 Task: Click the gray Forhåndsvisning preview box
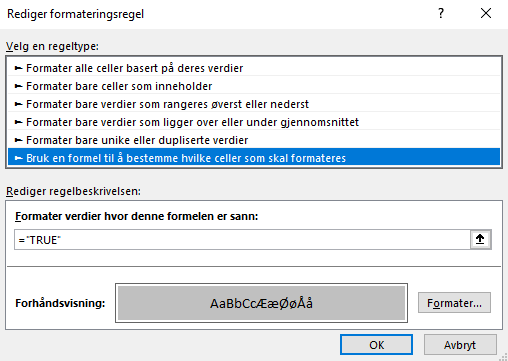point(261,303)
